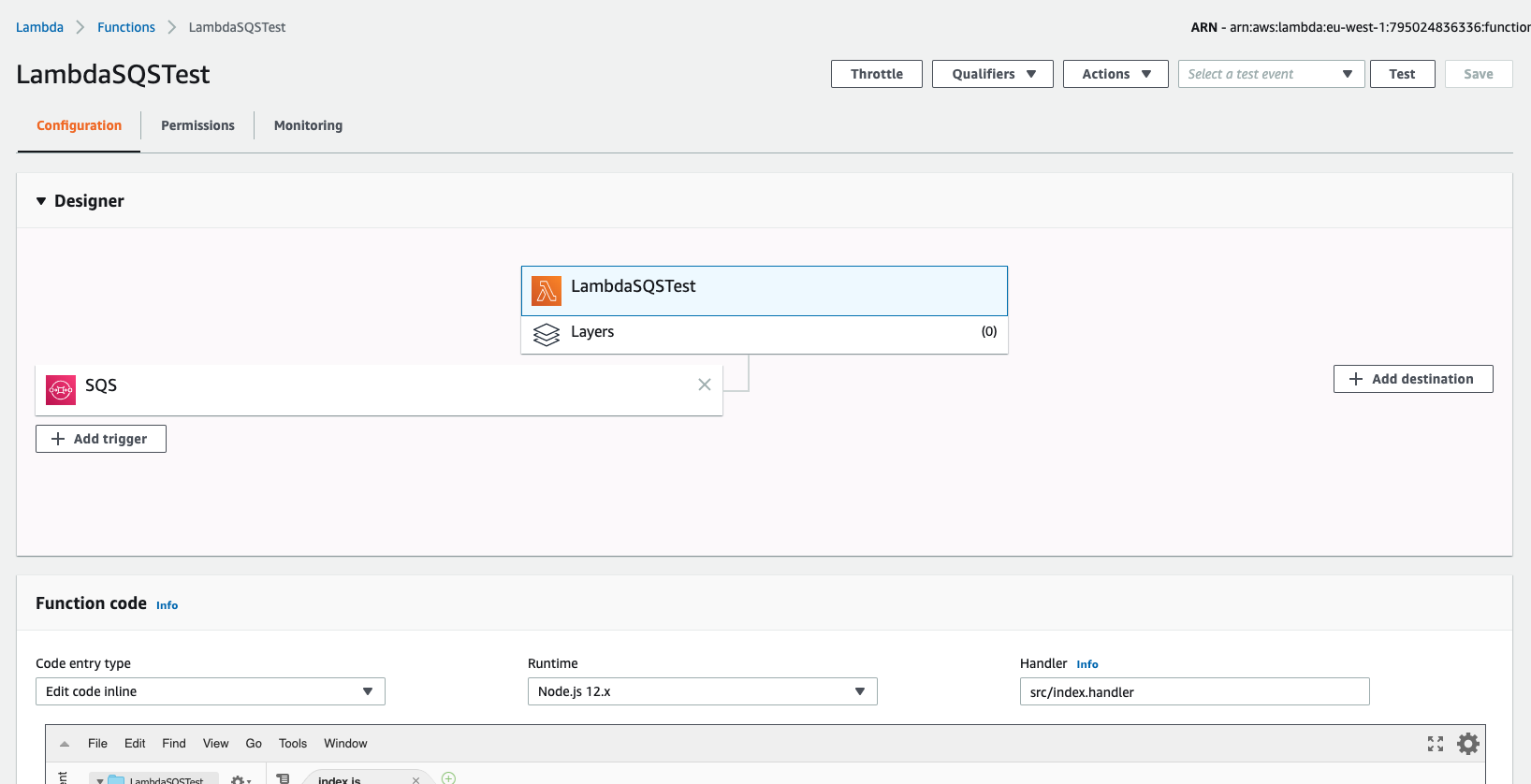This screenshot has height=784, width=1531.
Task: Open the Actions dropdown
Action: pyautogui.click(x=1115, y=74)
